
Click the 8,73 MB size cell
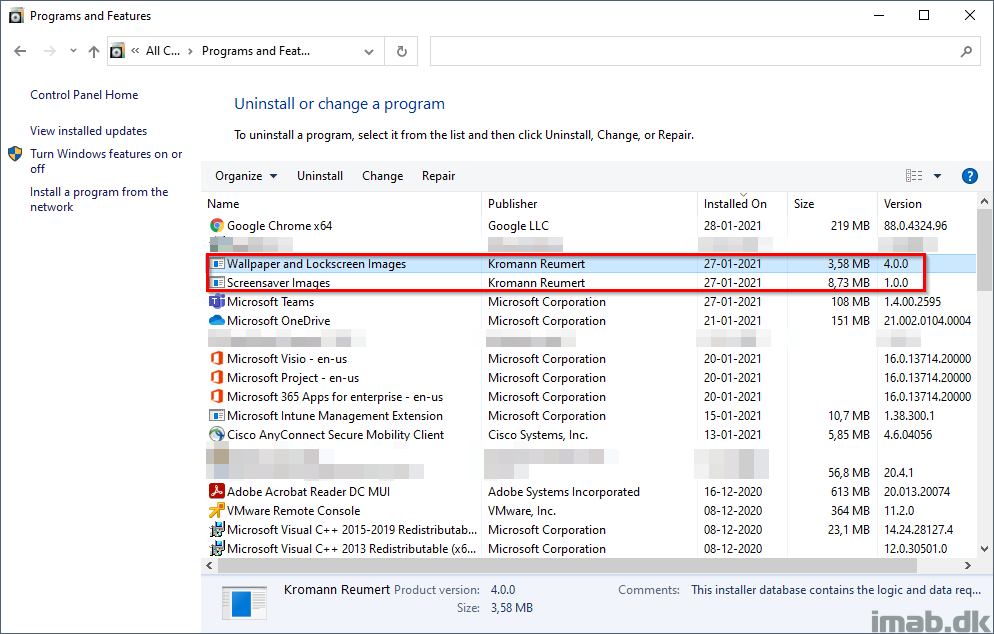point(848,283)
